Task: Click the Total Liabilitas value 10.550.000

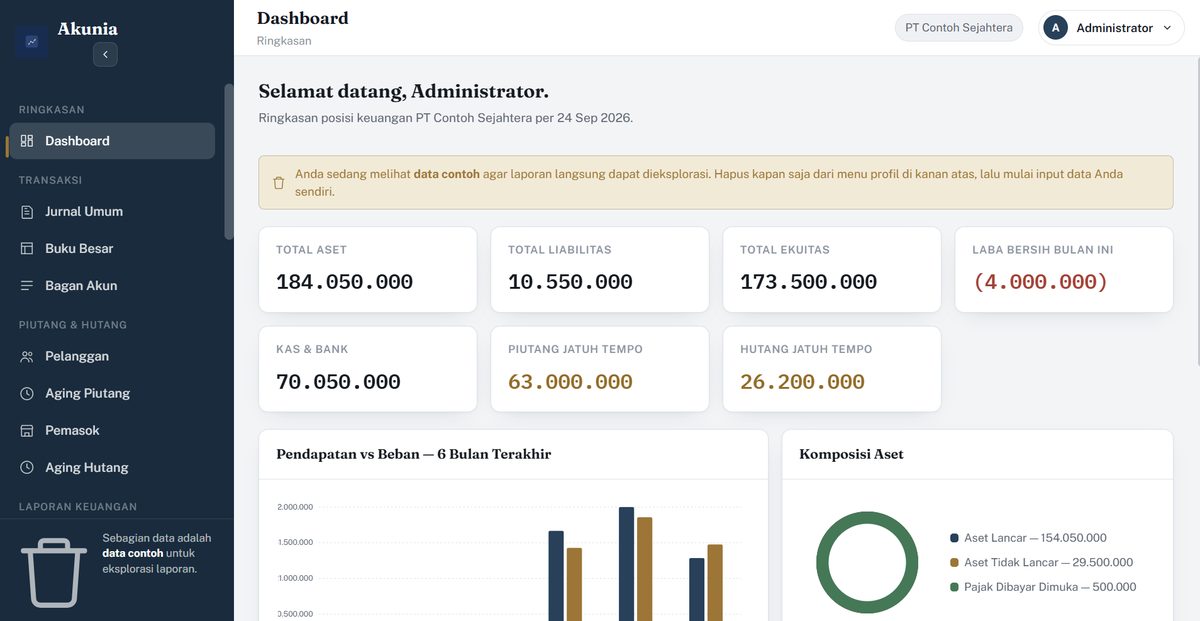Action: click(x=570, y=282)
